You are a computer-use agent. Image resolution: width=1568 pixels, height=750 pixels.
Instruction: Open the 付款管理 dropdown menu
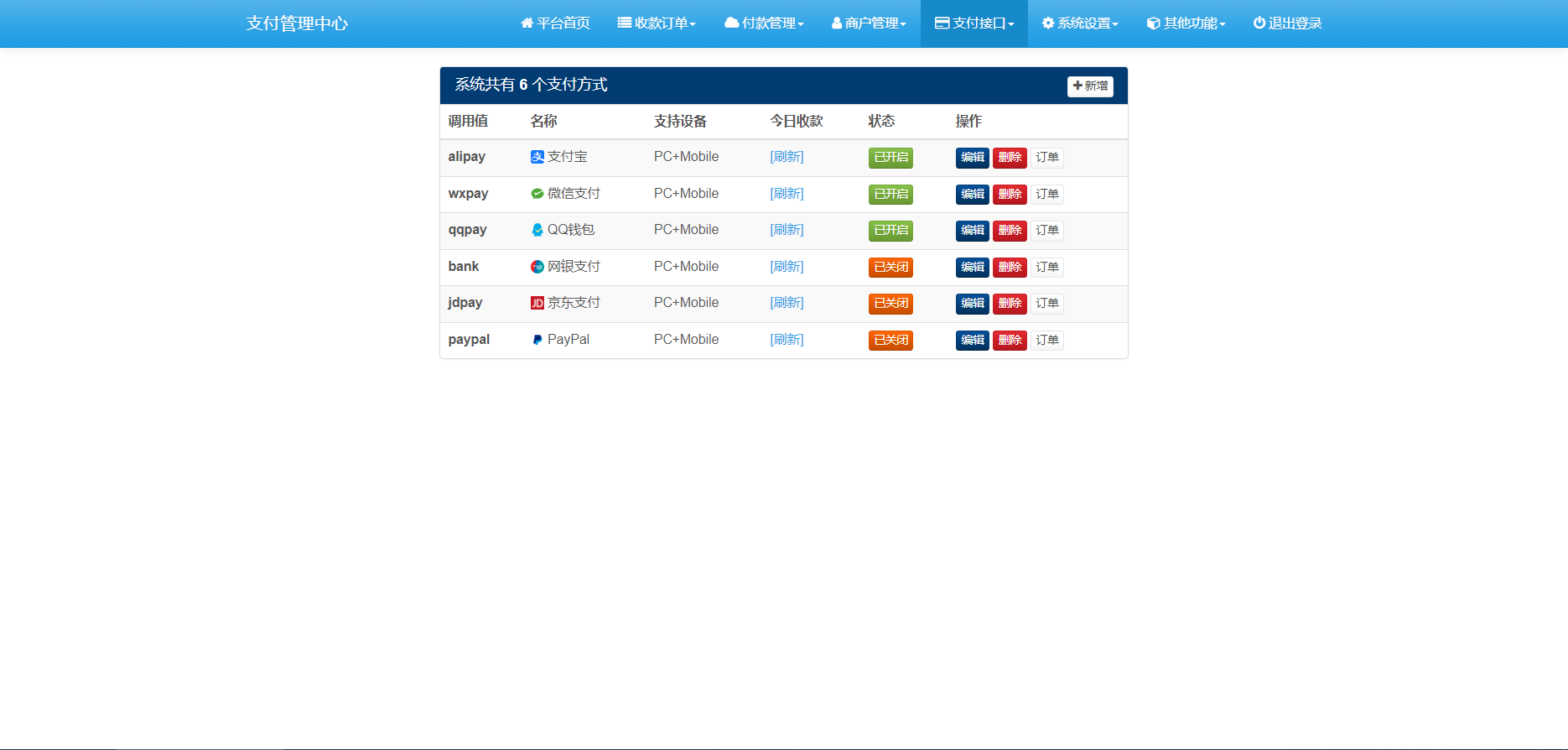pyautogui.click(x=764, y=23)
